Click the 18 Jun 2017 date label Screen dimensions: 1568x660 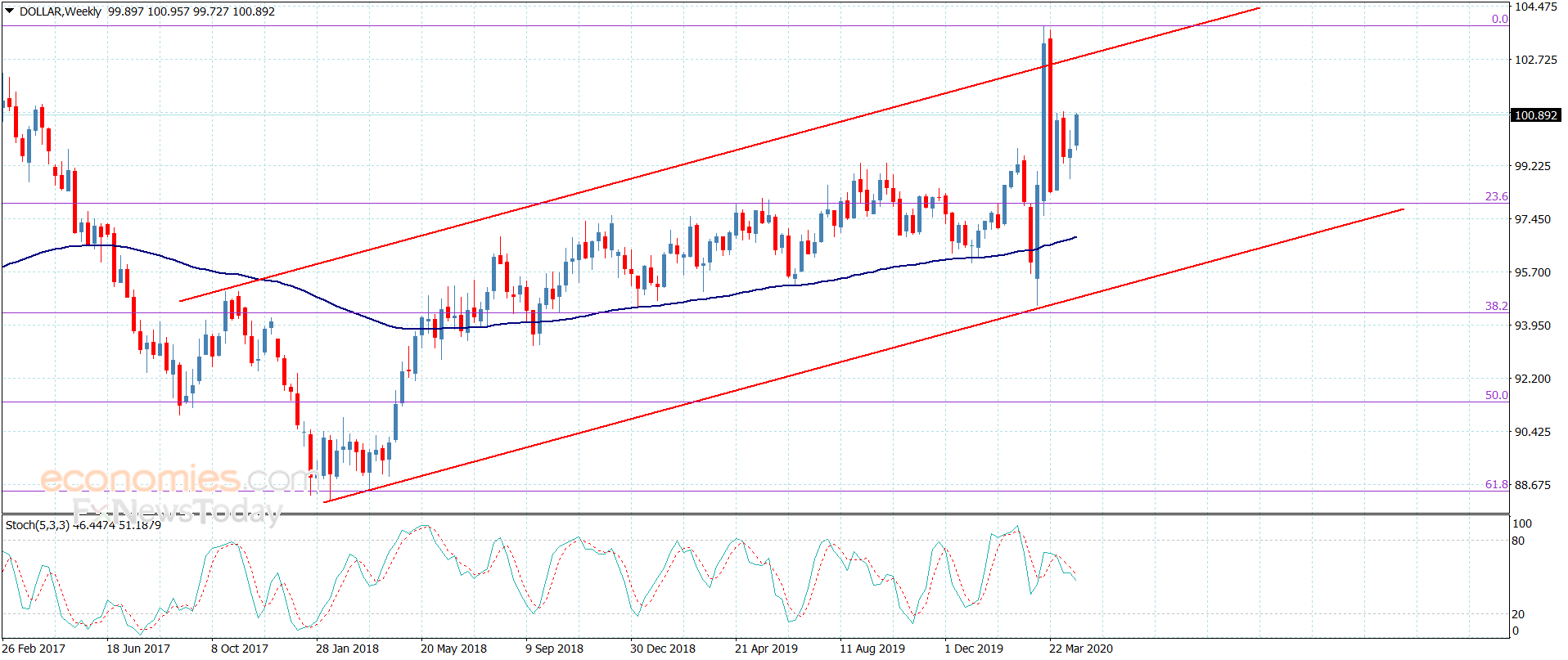[x=138, y=649]
